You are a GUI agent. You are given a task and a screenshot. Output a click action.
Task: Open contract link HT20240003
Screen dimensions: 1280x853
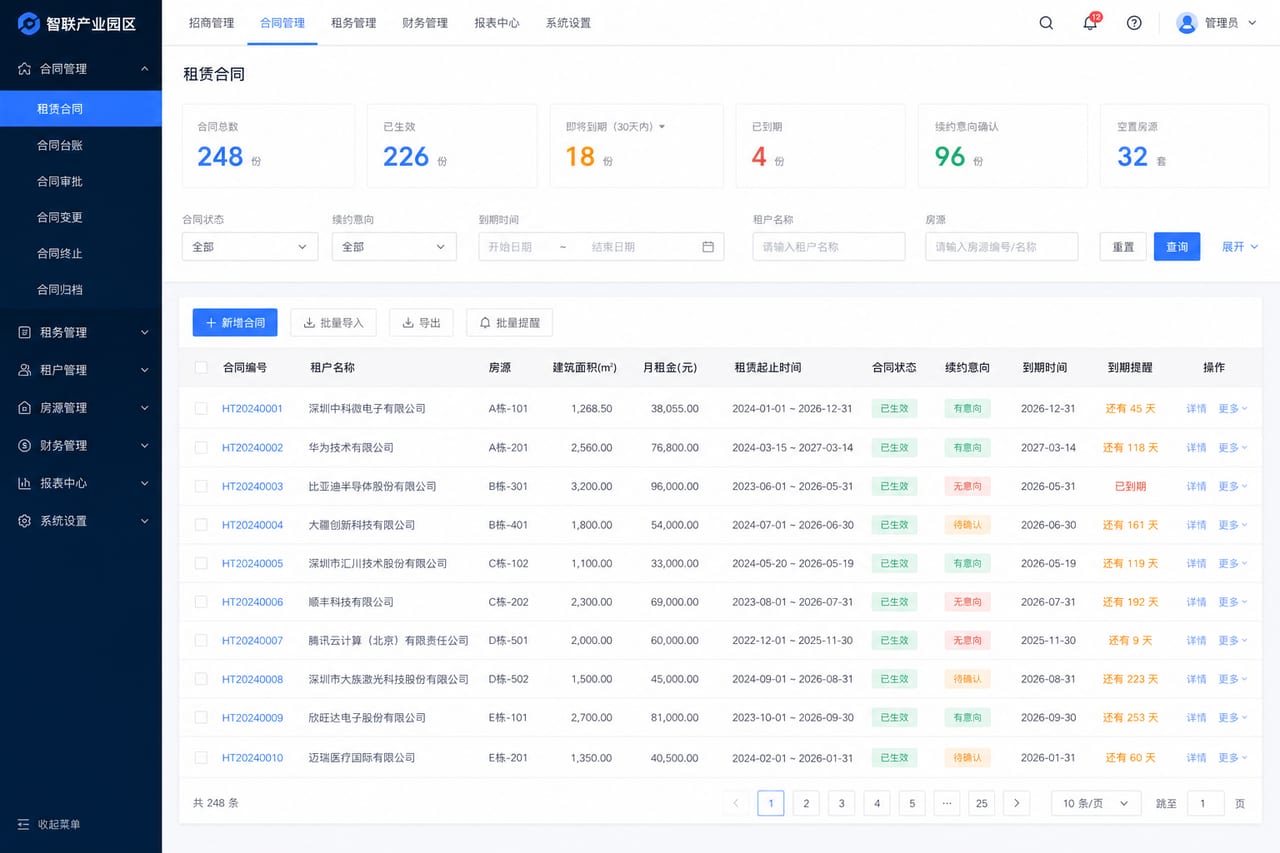point(252,486)
